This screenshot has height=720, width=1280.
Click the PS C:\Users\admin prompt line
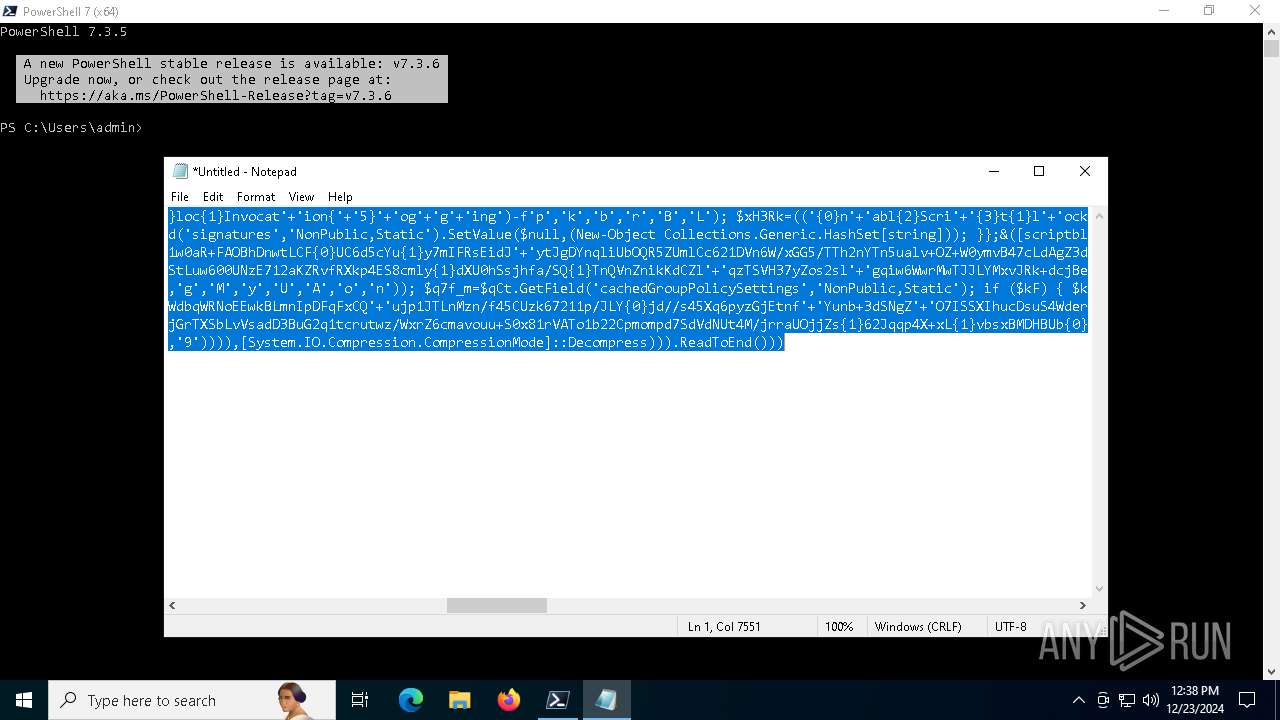(x=71, y=128)
